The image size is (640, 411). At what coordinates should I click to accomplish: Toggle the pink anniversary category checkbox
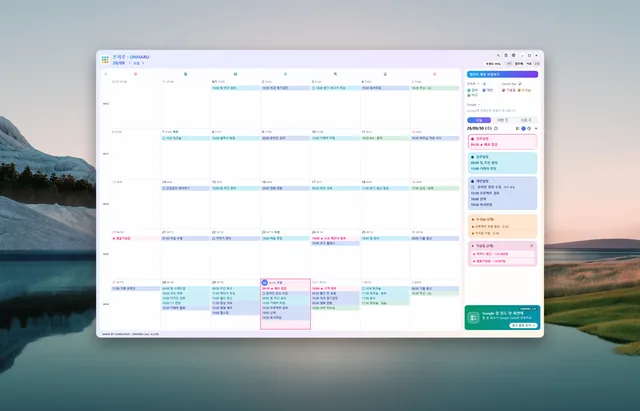(503, 90)
